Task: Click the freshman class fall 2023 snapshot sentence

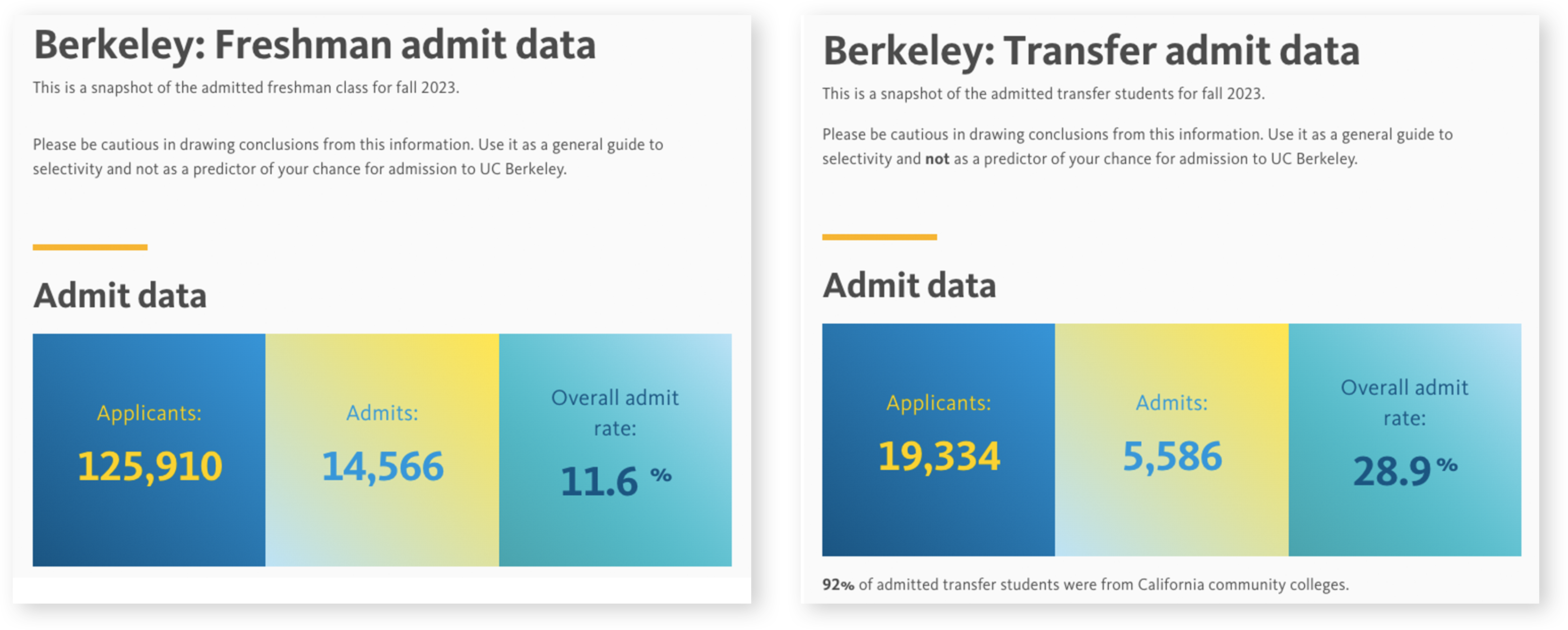Action: pyautogui.click(x=246, y=88)
